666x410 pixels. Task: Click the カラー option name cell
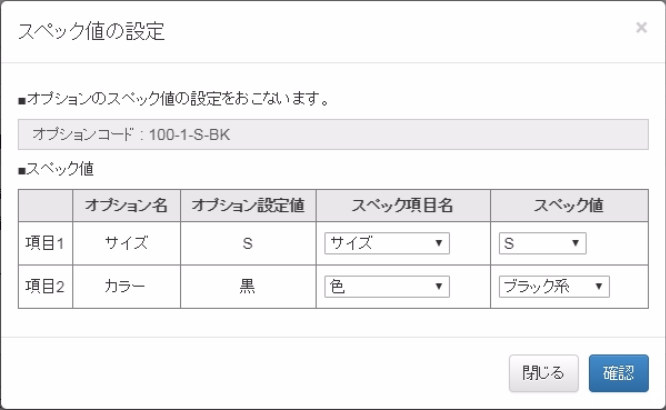point(127,287)
